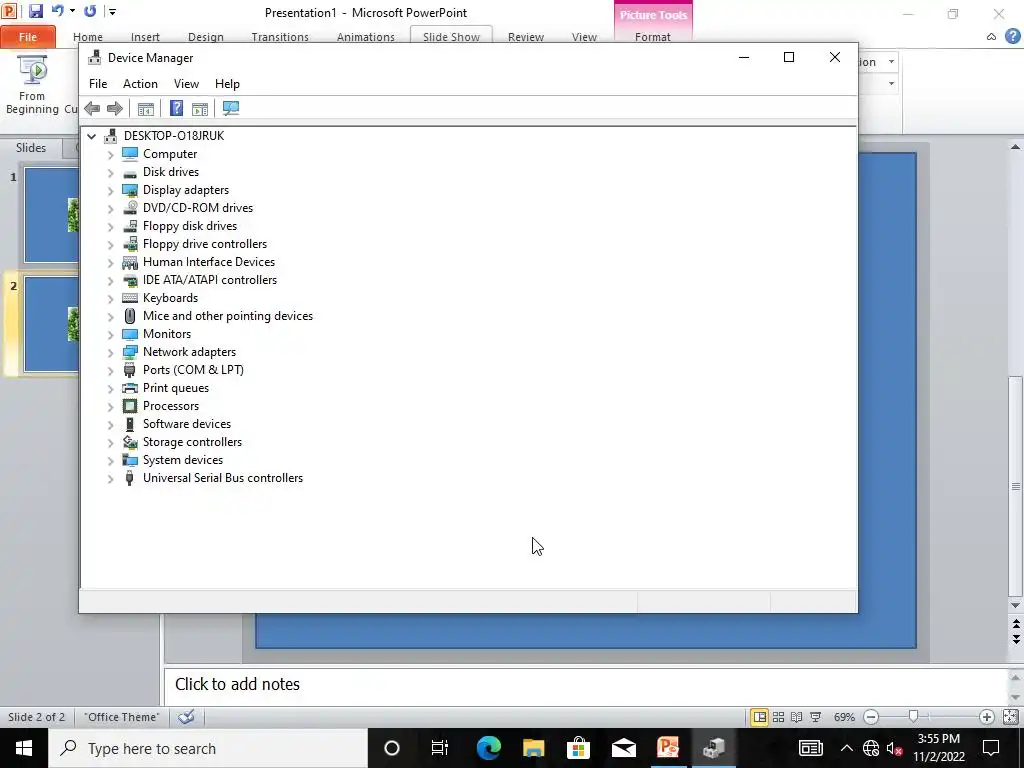Click the Show/Hide Action Pane toolbar icon
This screenshot has height=768, width=1024.
tap(200, 108)
